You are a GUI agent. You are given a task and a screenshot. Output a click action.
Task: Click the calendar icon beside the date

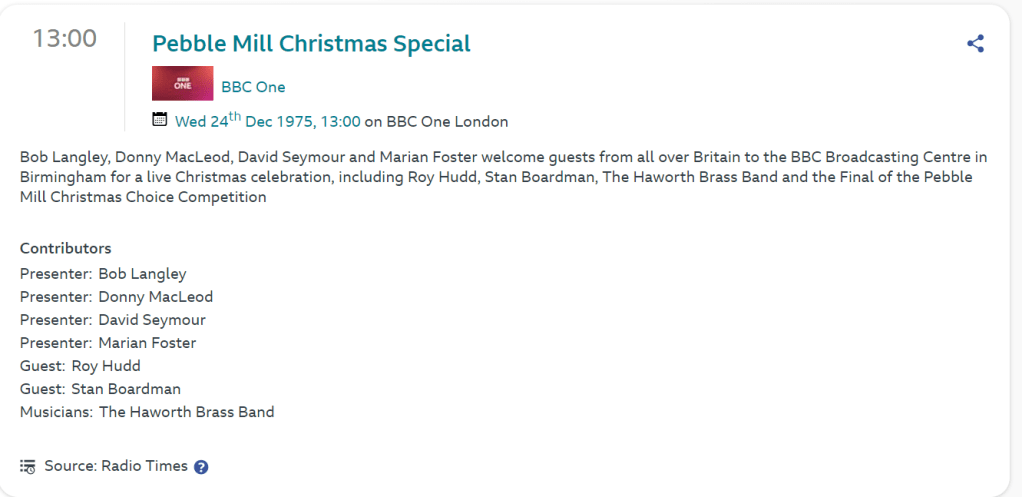pyautogui.click(x=159, y=120)
